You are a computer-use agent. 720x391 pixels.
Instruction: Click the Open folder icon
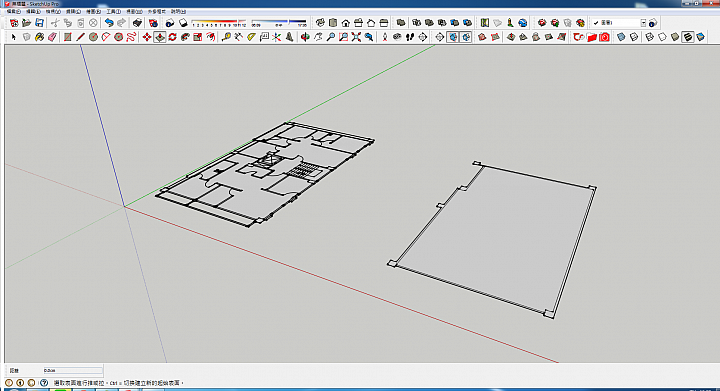coord(27,22)
